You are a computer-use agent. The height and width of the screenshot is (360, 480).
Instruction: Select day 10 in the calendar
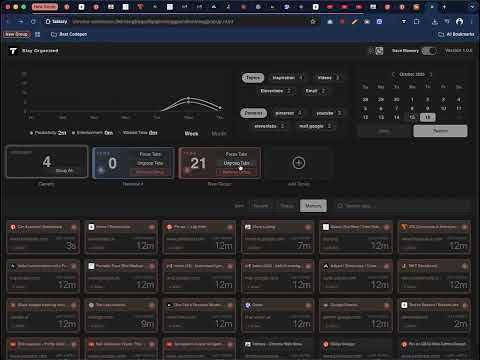(443, 108)
